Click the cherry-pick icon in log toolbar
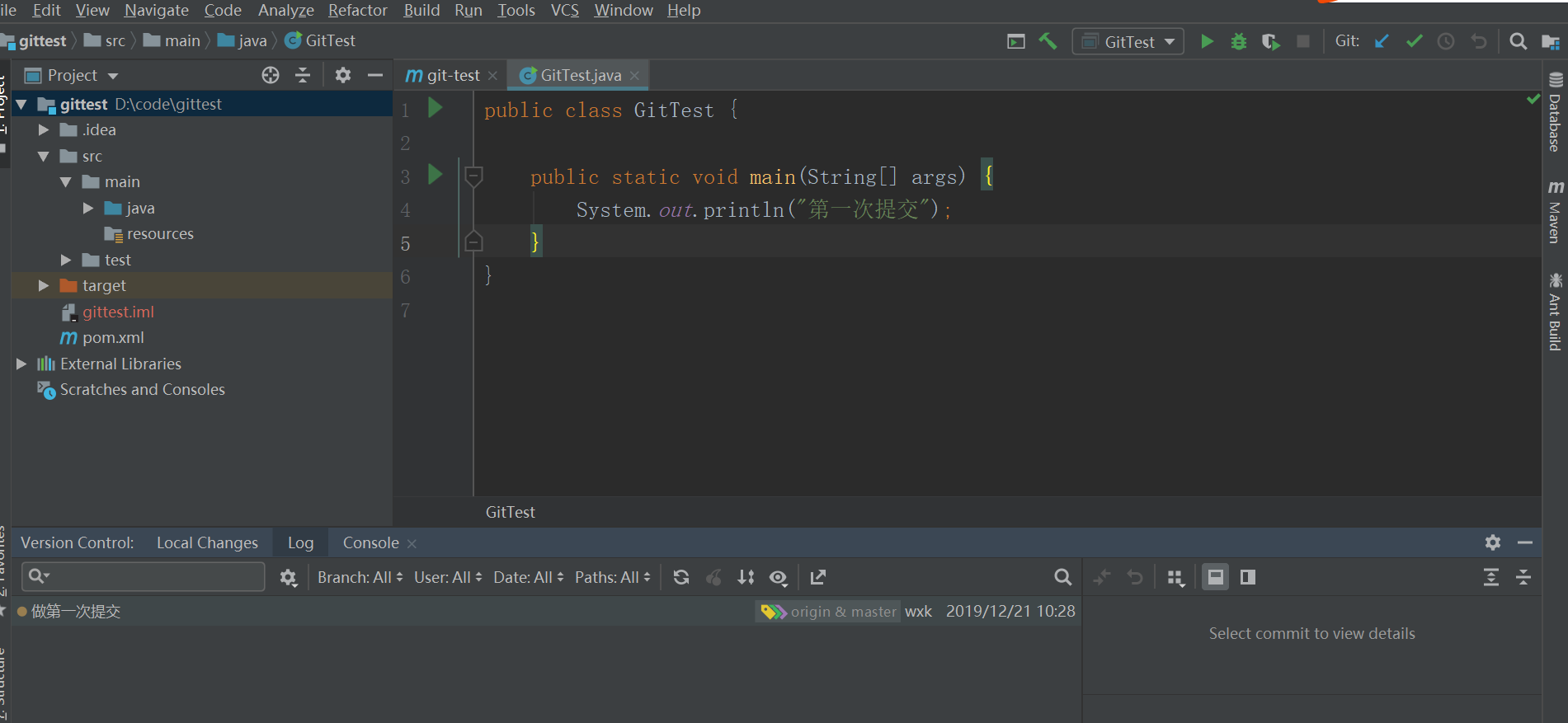 (714, 577)
